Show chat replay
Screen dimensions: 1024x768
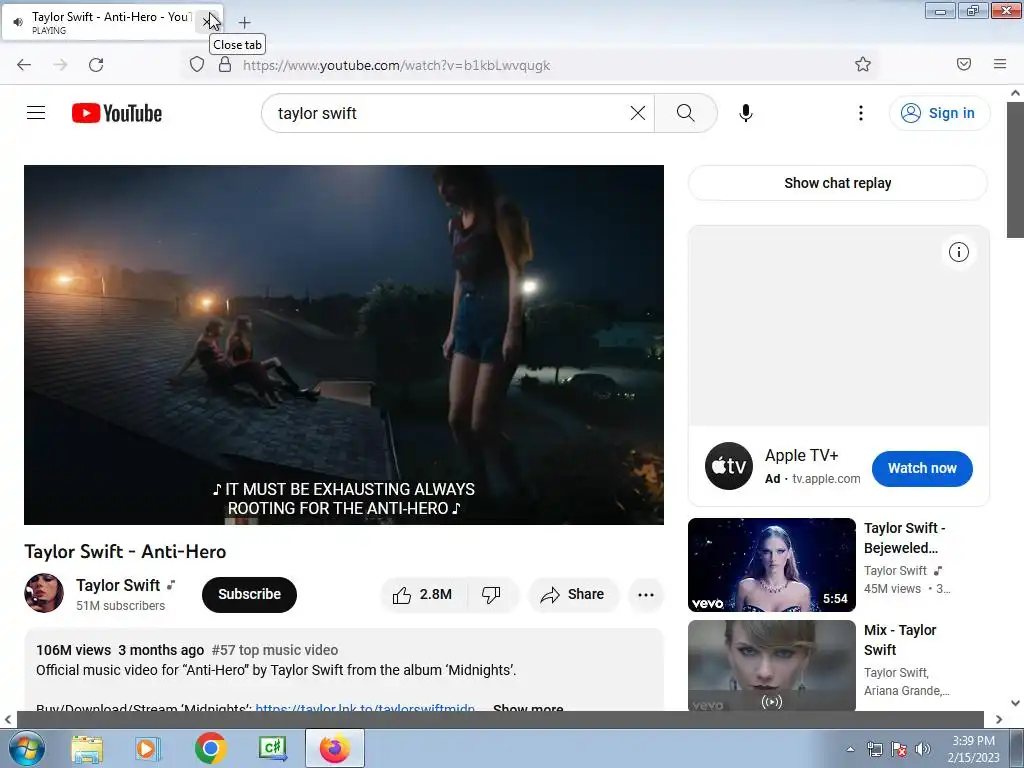pyautogui.click(x=838, y=183)
